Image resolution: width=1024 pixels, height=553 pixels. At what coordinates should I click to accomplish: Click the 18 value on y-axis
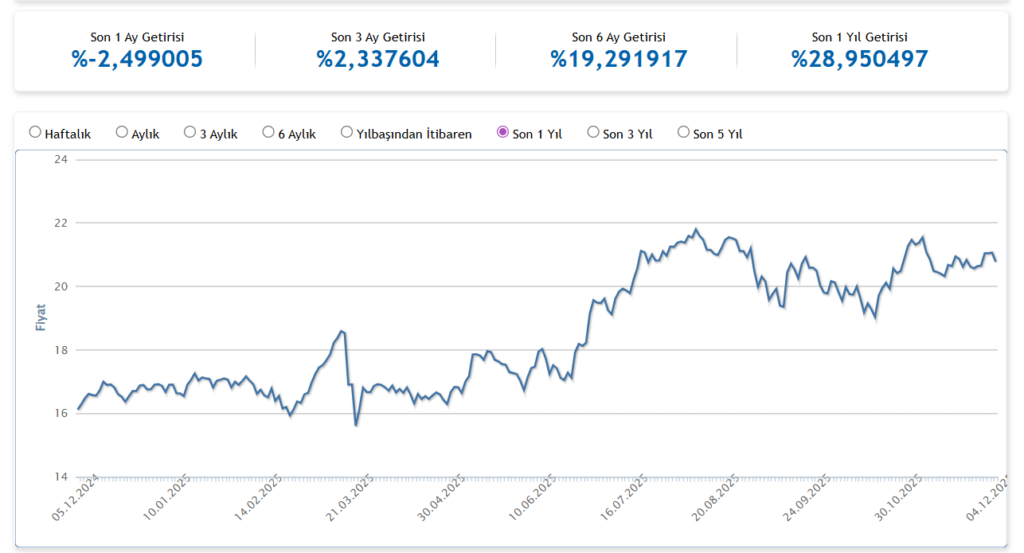click(x=60, y=350)
